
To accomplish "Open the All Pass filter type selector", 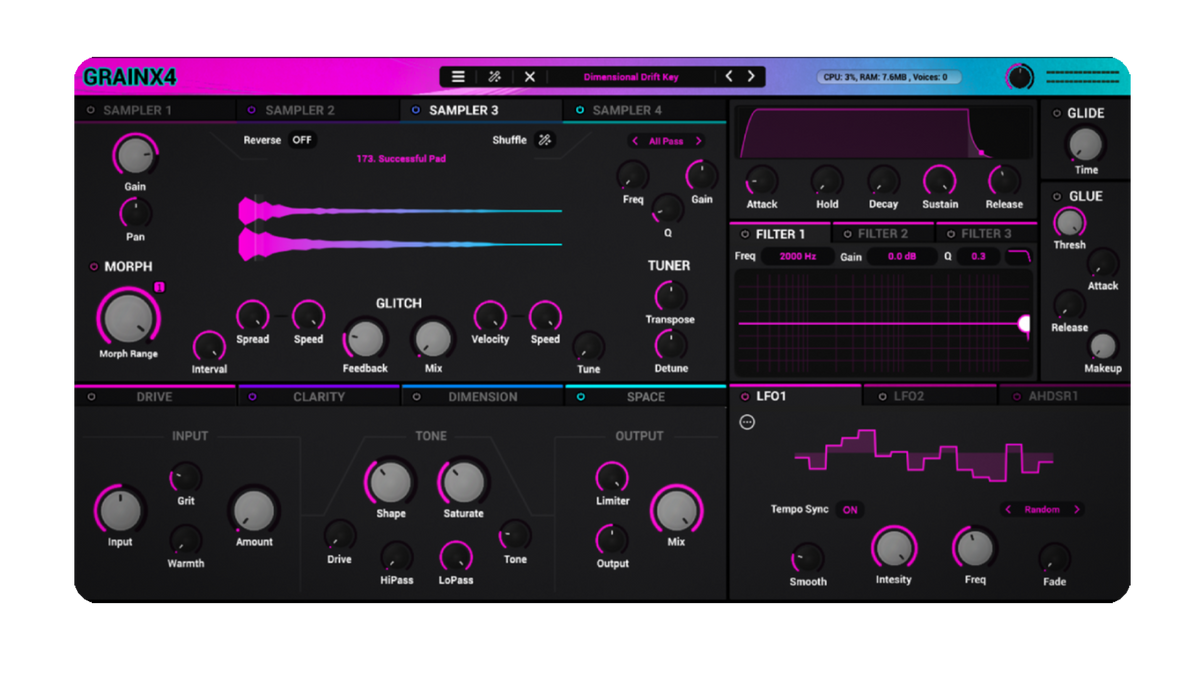I will pos(666,141).
